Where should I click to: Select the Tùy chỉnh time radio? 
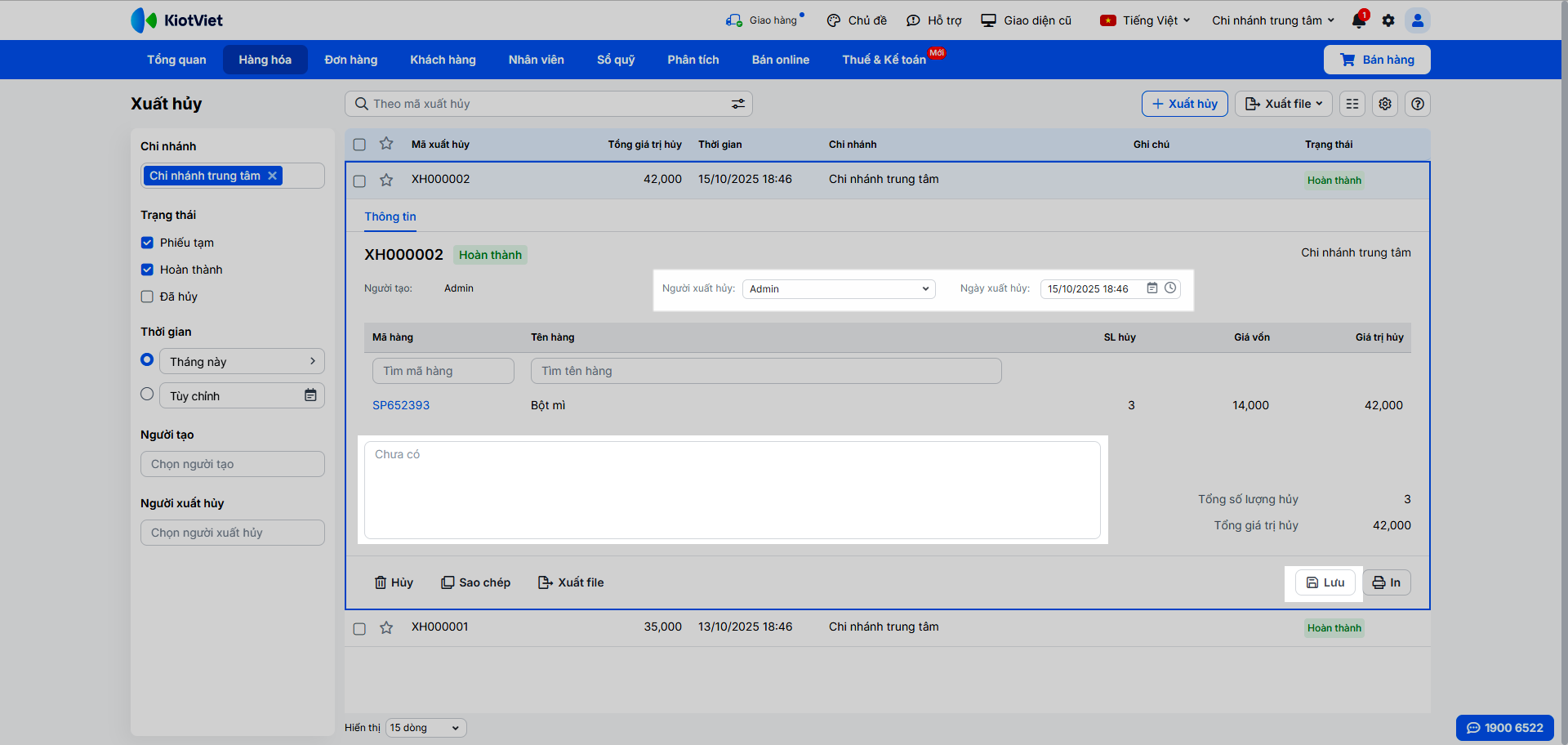click(147, 394)
